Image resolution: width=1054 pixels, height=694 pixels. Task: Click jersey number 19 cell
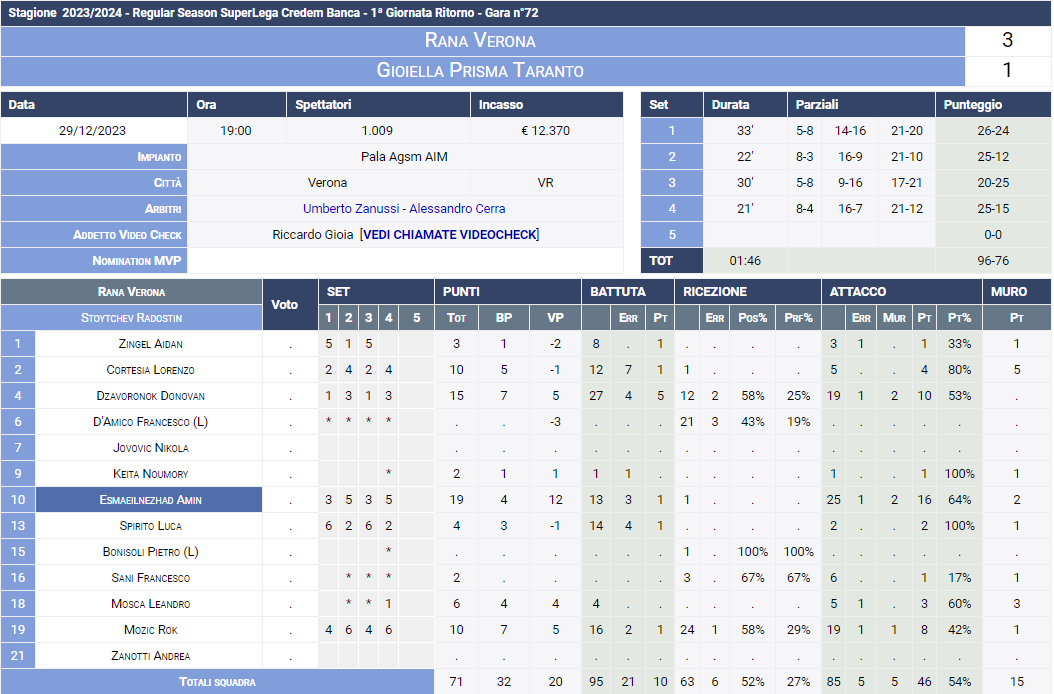[18, 629]
